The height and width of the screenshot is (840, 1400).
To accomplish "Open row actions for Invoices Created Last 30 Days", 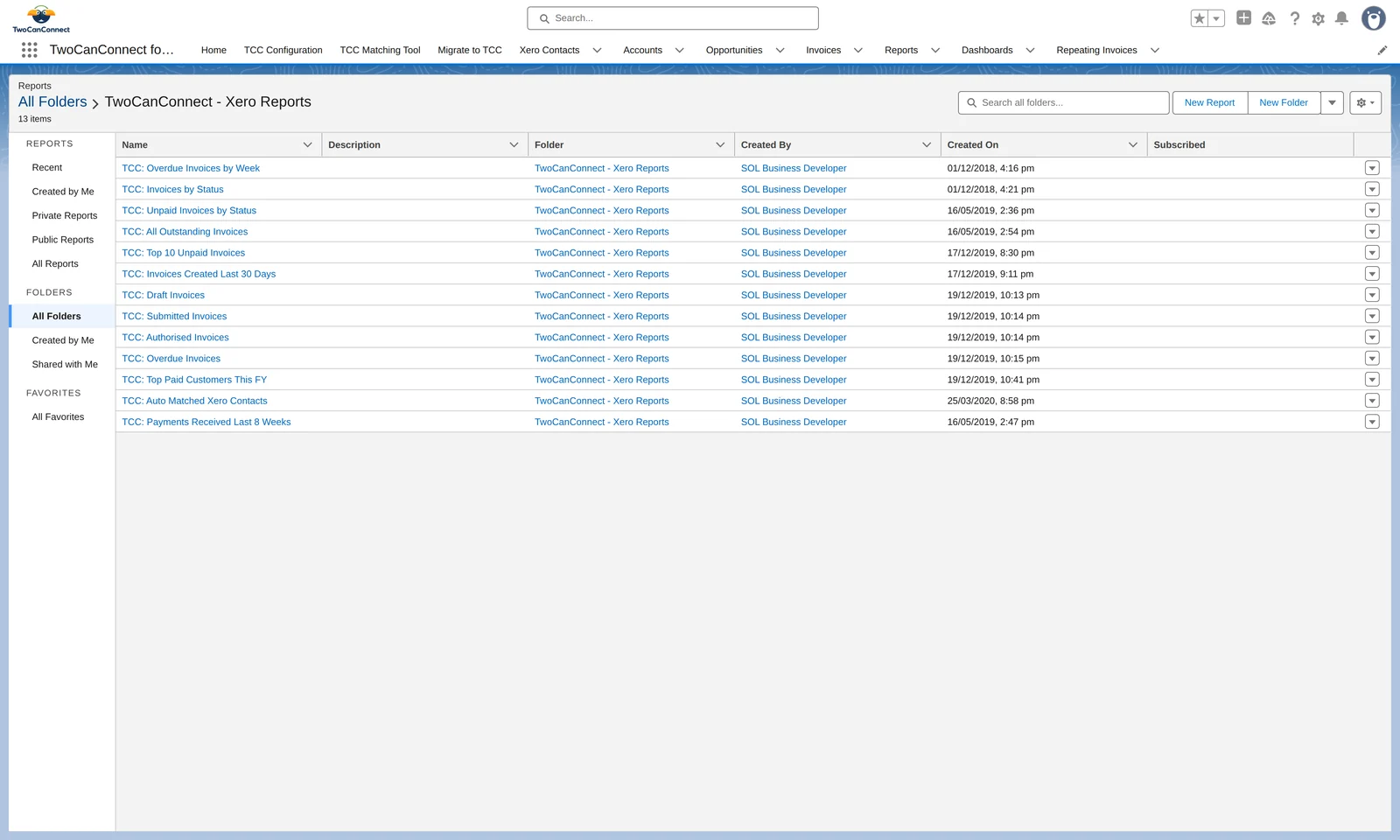I will click(1372, 274).
